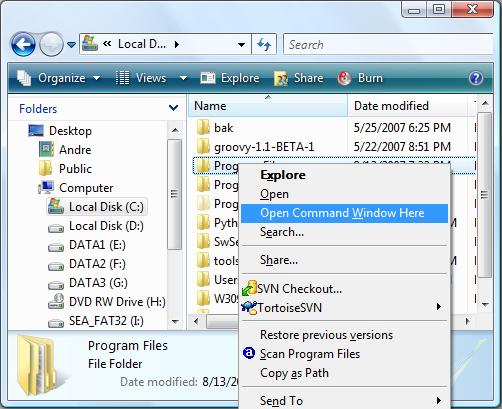Open the TortoiseSVN submenu
502x409 pixels.
(x=344, y=307)
